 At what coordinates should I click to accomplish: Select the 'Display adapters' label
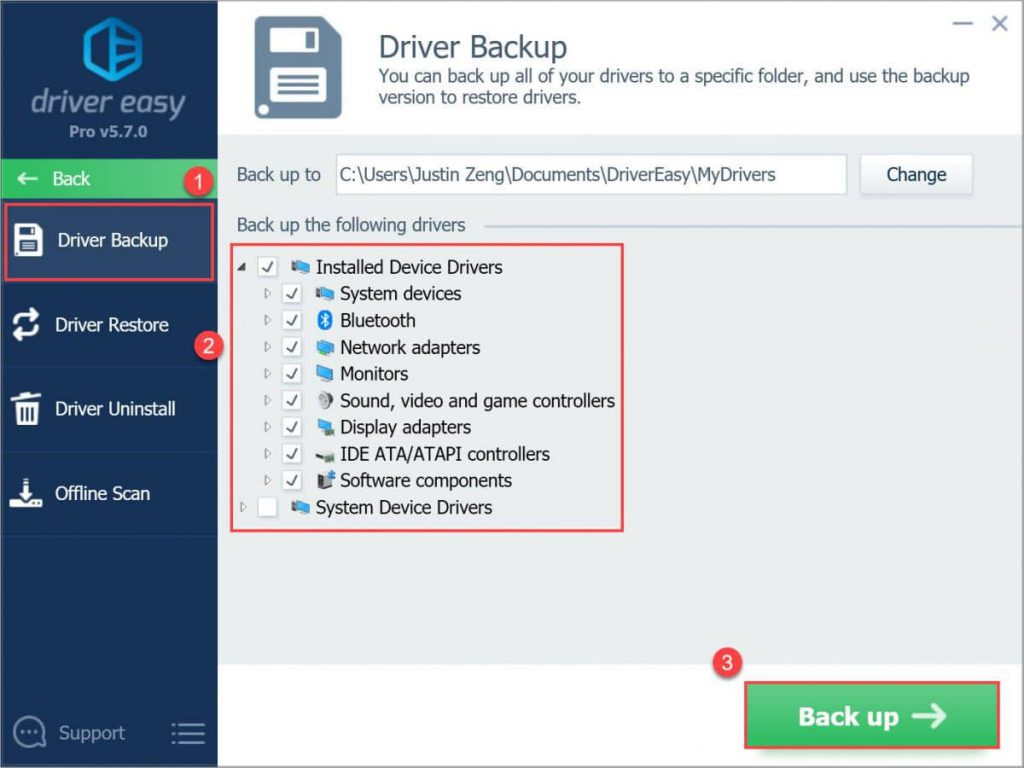pyautogui.click(x=406, y=427)
